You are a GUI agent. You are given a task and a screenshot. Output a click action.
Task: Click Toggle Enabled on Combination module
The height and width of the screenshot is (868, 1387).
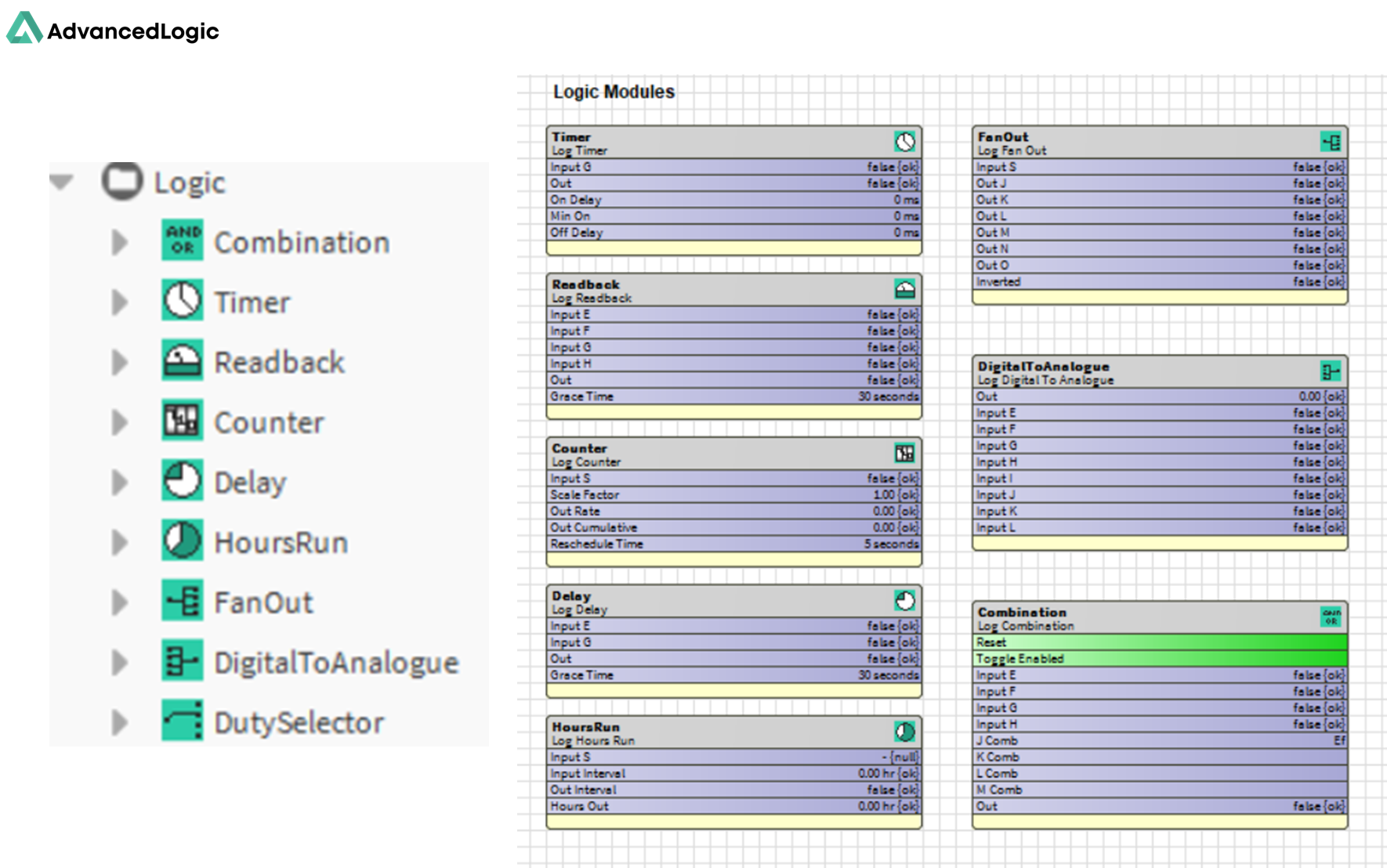[x=1160, y=659]
